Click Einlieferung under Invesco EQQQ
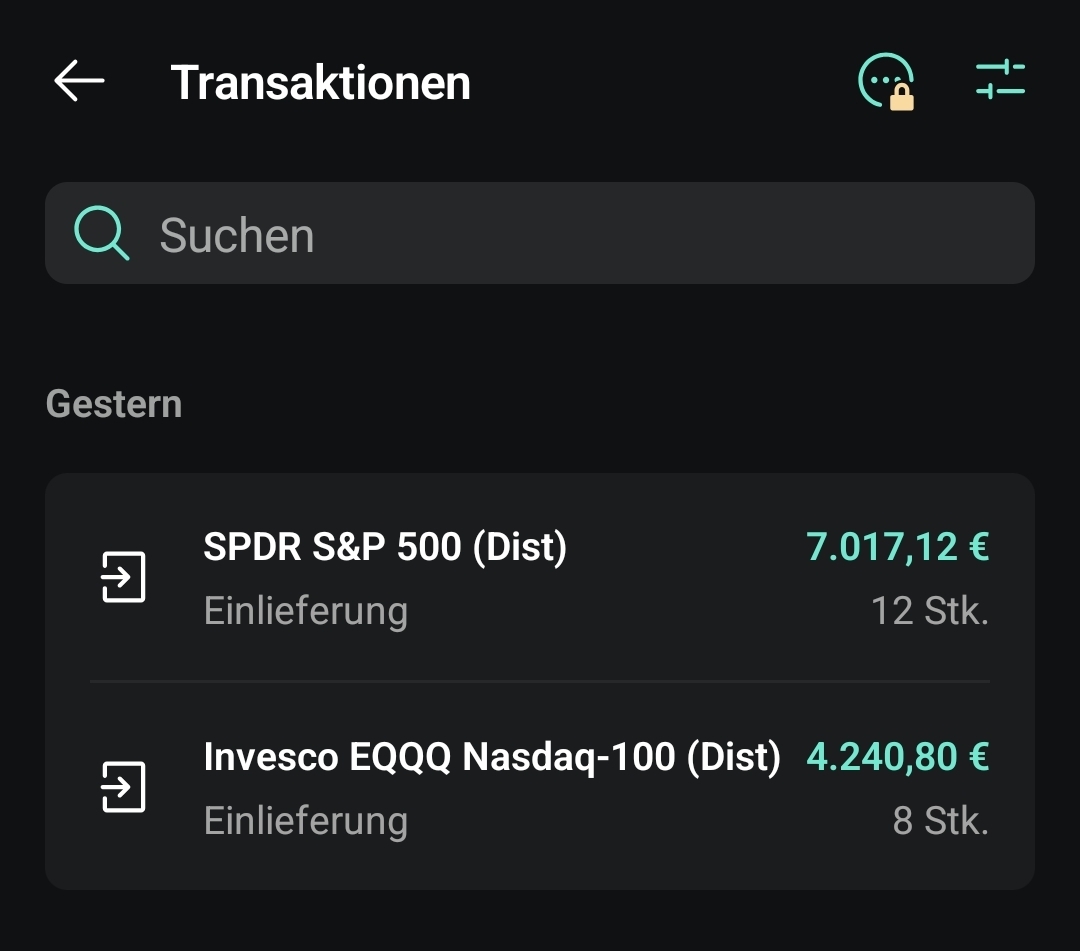Viewport: 1080px width, 951px height. click(305, 821)
